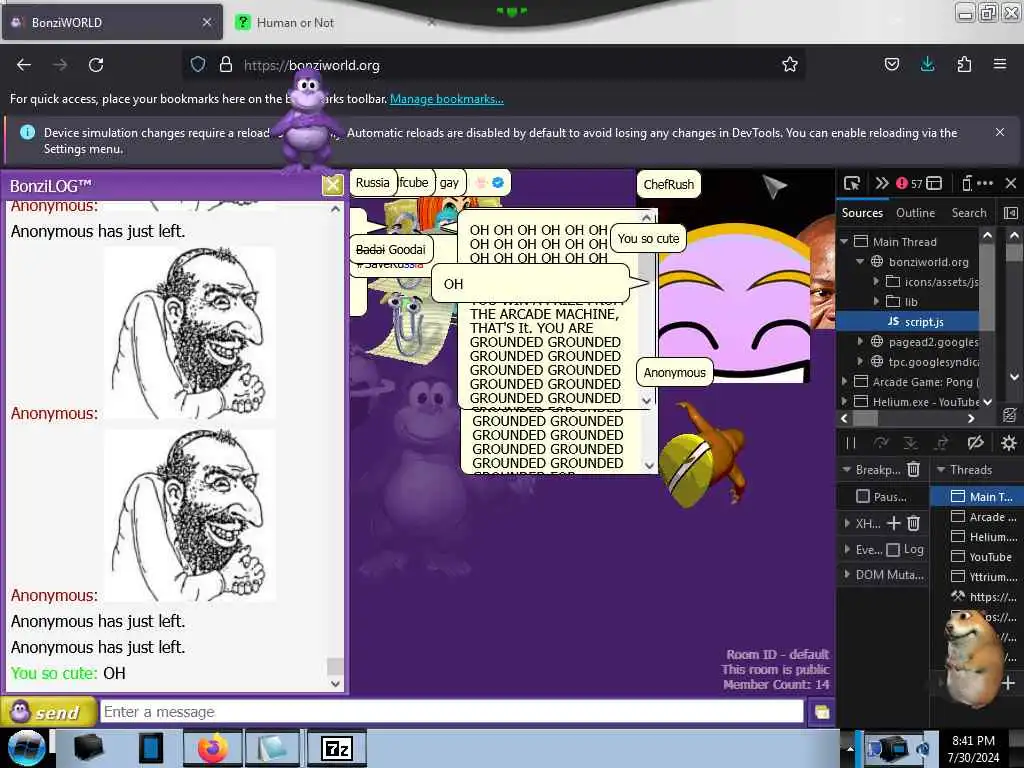Collapse the debugger sources pane icon
This screenshot has height=768, width=1024.
tap(1010, 213)
